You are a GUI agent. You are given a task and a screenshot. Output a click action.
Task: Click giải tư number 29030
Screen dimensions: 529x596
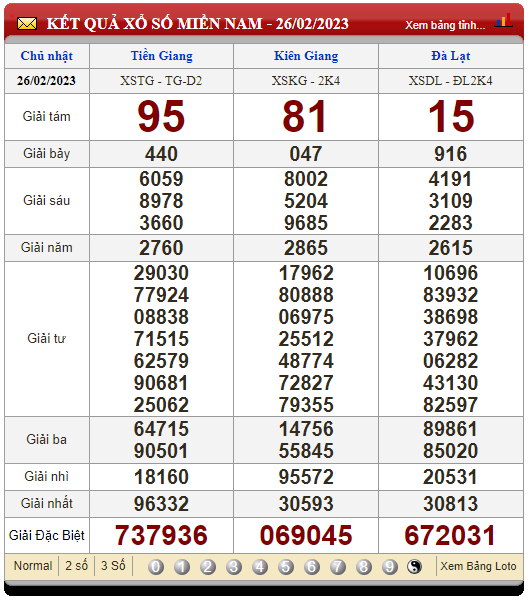click(161, 273)
